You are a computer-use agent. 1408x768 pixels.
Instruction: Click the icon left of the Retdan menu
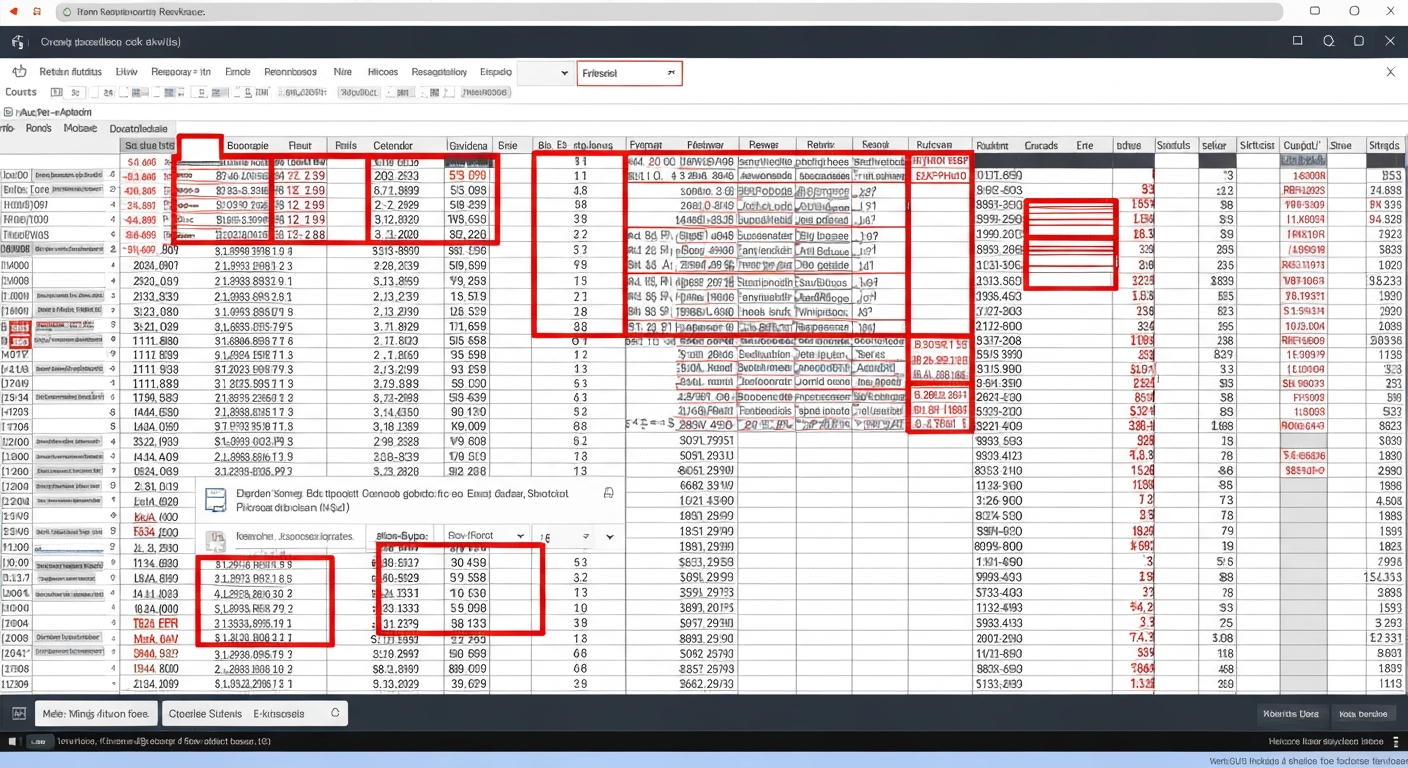pyautogui.click(x=19, y=72)
